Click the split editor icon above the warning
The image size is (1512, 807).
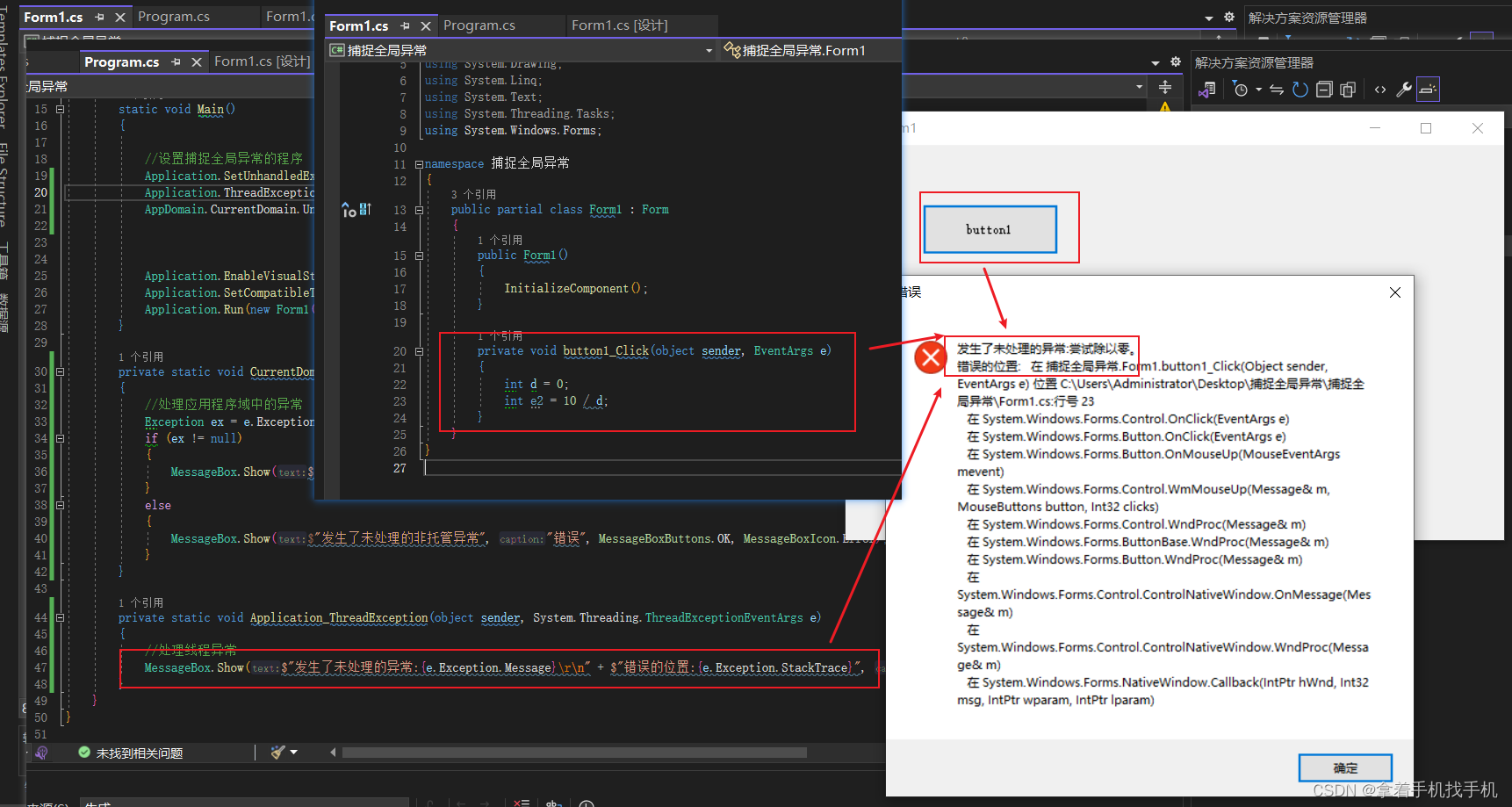point(1165,87)
